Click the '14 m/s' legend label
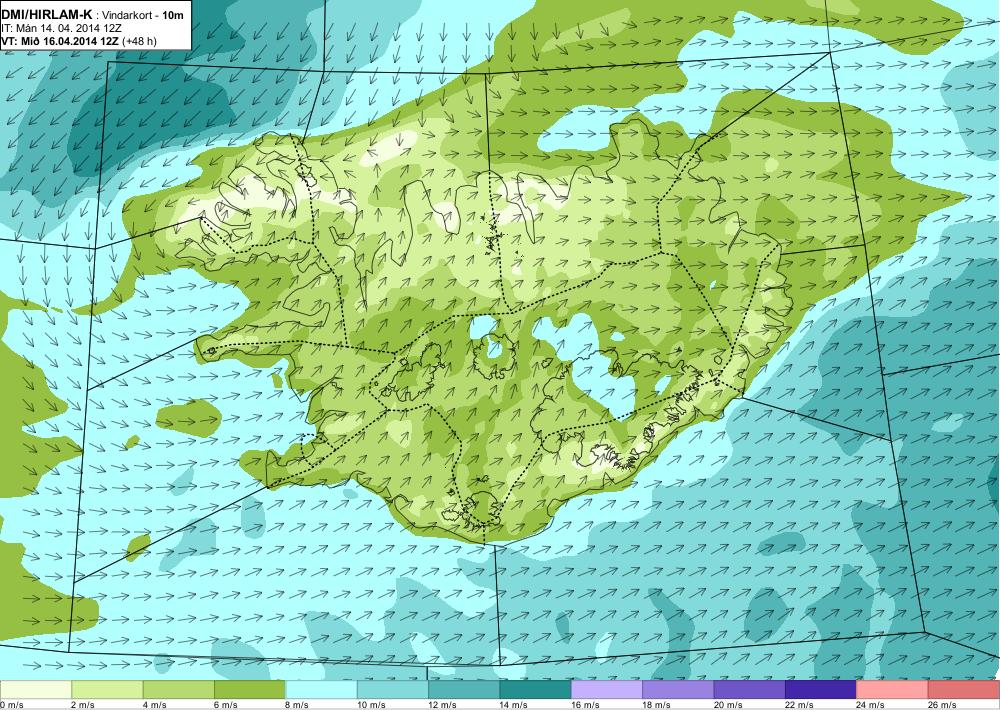This screenshot has height=710, width=1000. click(x=514, y=705)
